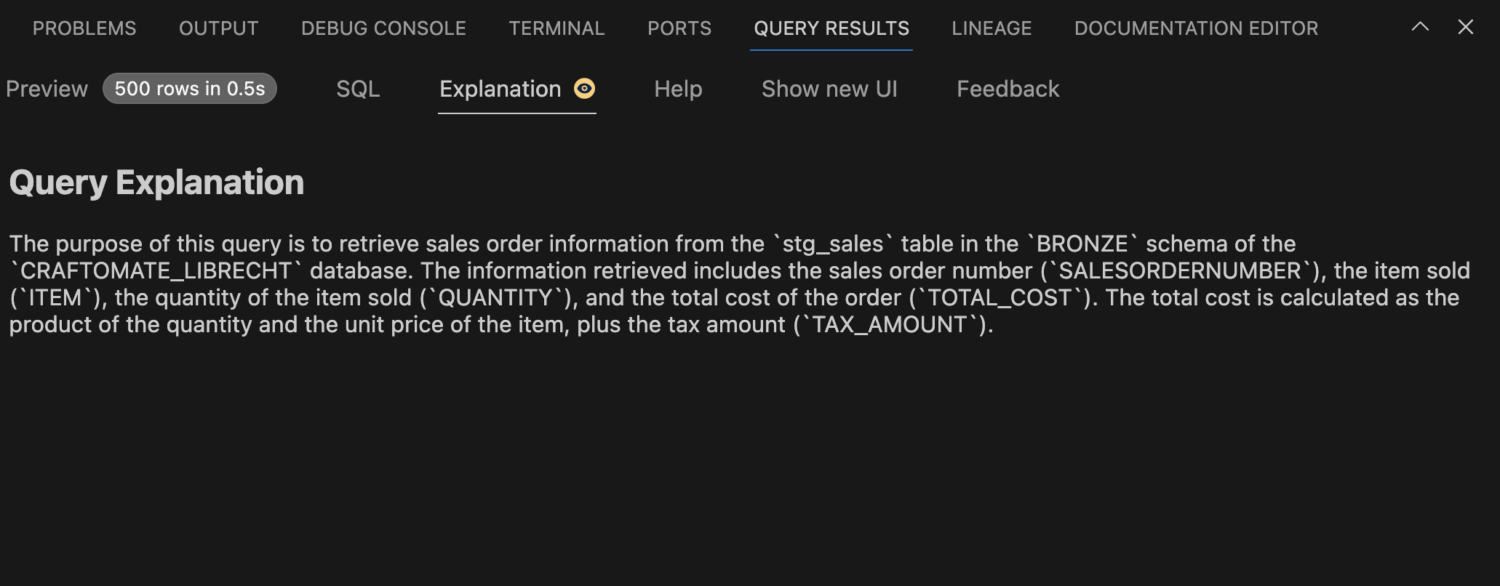
Task: Send Feedback about query results
Action: 1008,89
